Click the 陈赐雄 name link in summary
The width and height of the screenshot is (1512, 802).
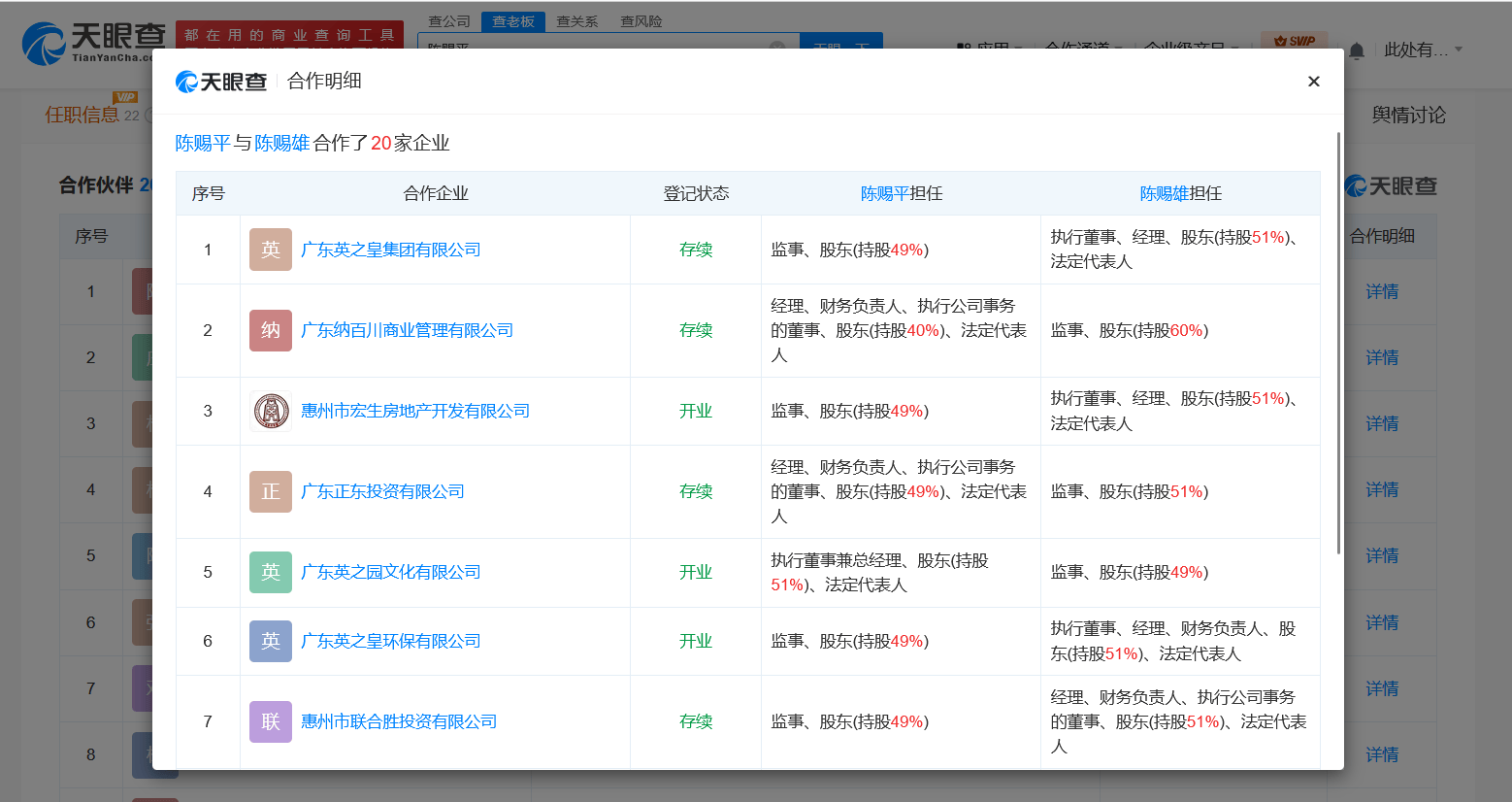click(x=281, y=143)
